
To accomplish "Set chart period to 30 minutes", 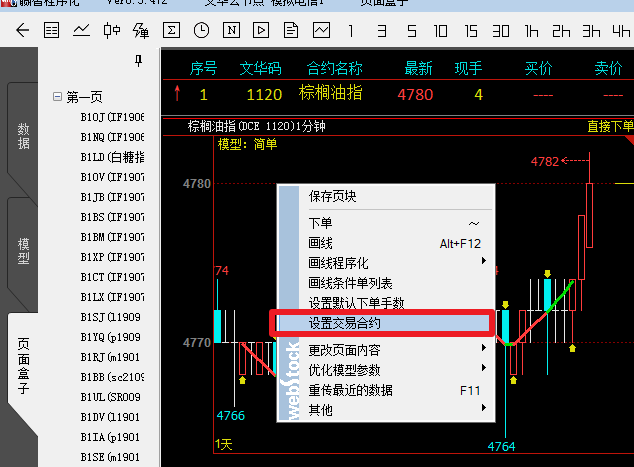I will (501, 31).
